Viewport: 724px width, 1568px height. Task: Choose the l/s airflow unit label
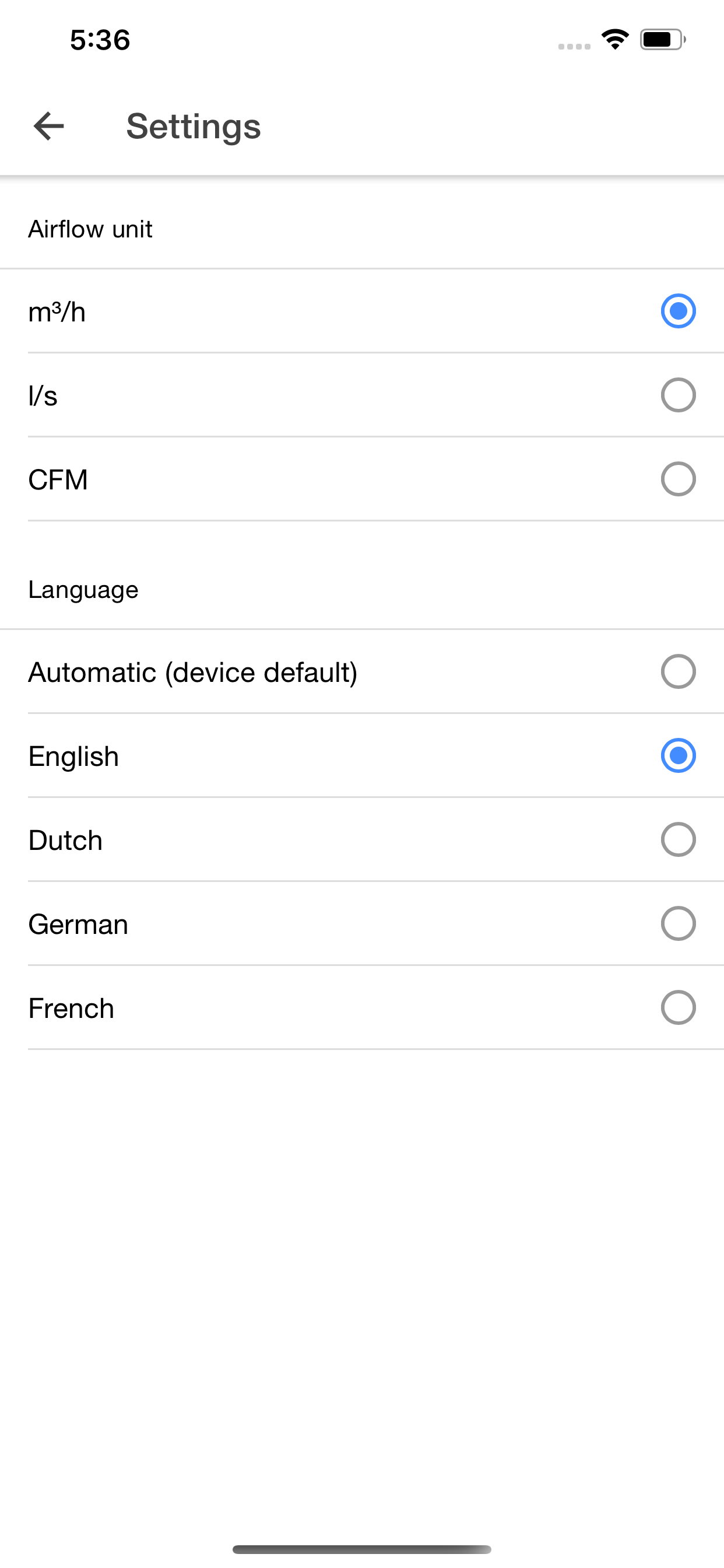(x=43, y=395)
